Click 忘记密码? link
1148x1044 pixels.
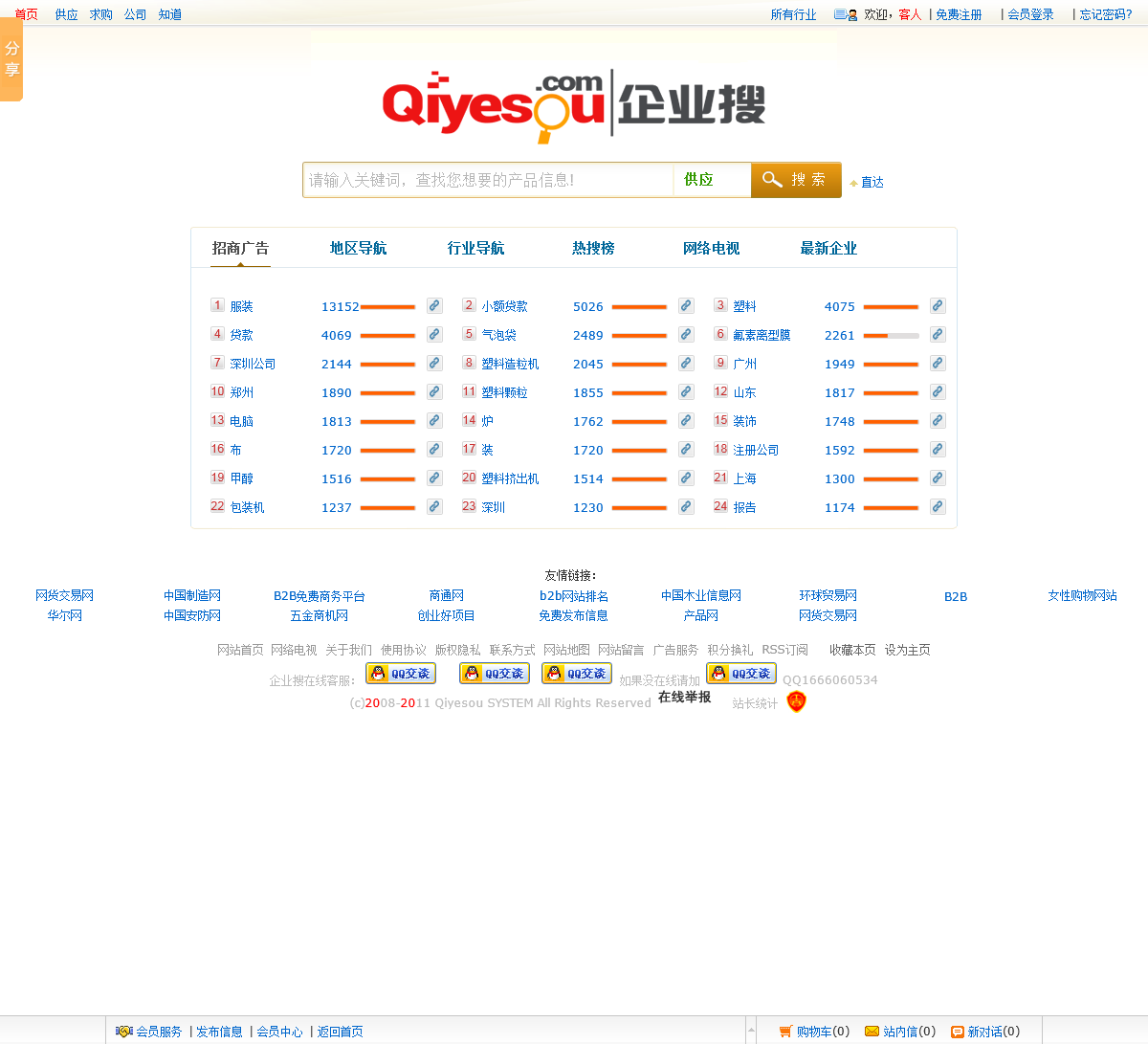(x=1106, y=14)
